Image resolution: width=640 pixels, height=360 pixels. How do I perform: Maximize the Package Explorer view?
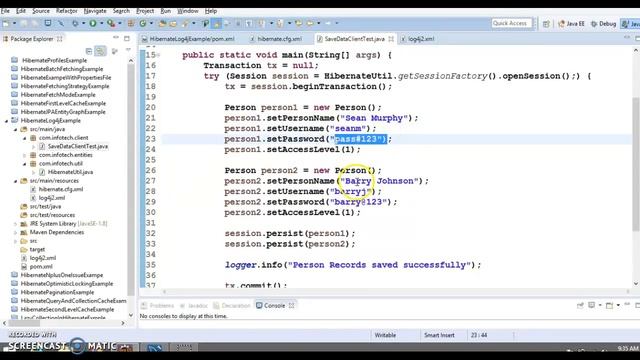(127, 38)
